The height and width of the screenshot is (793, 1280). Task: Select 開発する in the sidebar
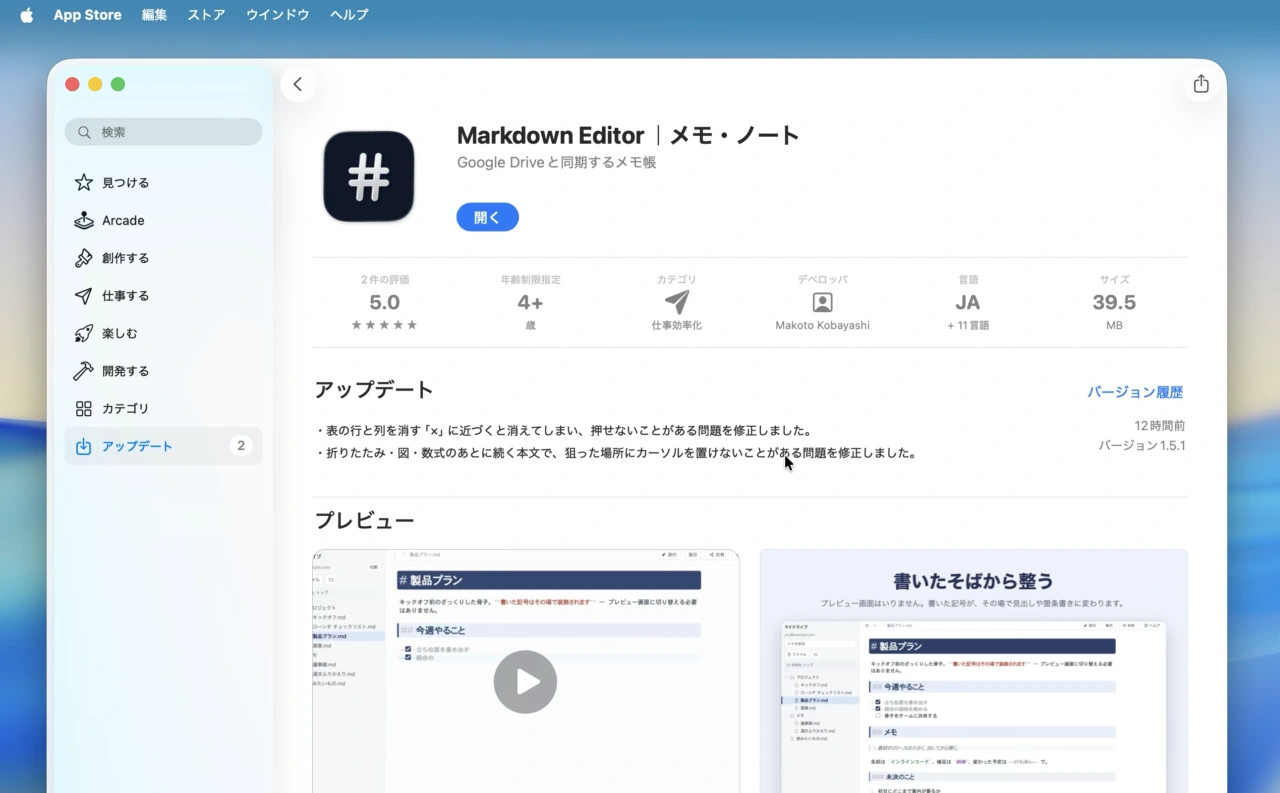pos(164,371)
